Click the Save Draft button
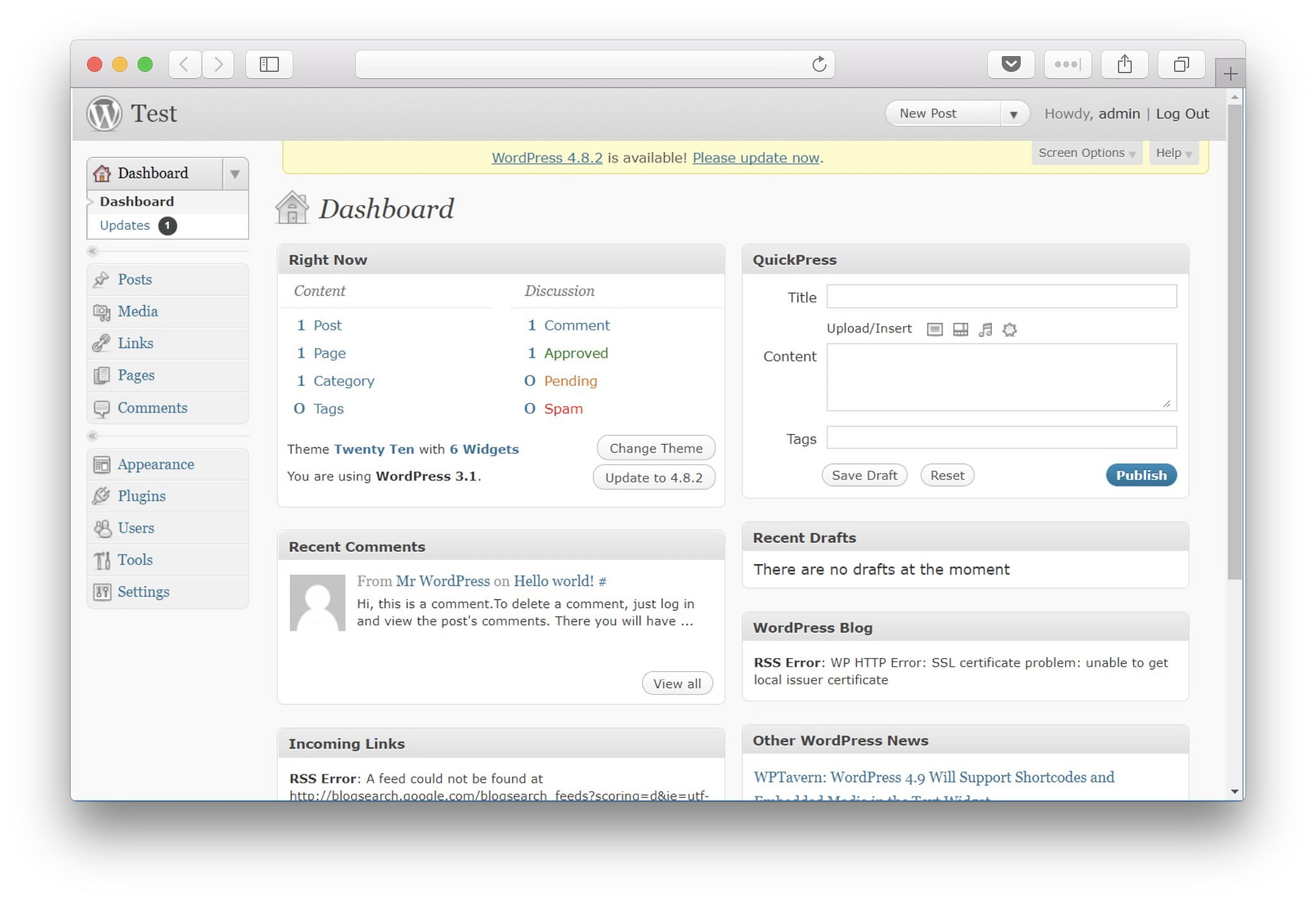The height and width of the screenshot is (902, 1316). pyautogui.click(x=864, y=476)
